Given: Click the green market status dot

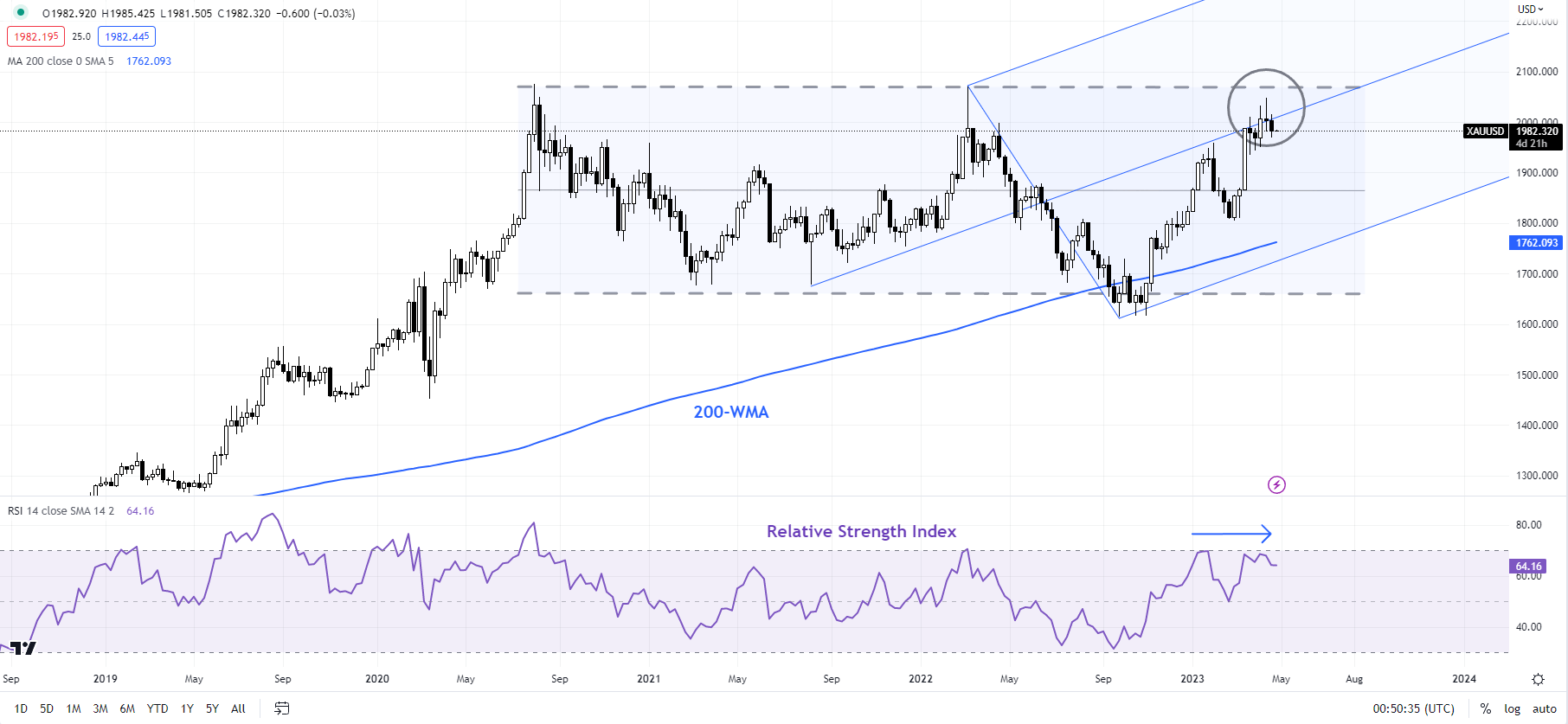Looking at the screenshot, I should coord(21,12).
